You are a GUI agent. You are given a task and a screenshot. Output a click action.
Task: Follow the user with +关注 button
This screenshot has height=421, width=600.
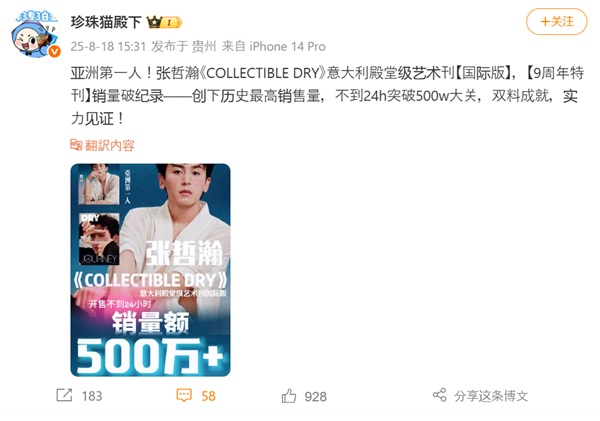click(x=556, y=21)
